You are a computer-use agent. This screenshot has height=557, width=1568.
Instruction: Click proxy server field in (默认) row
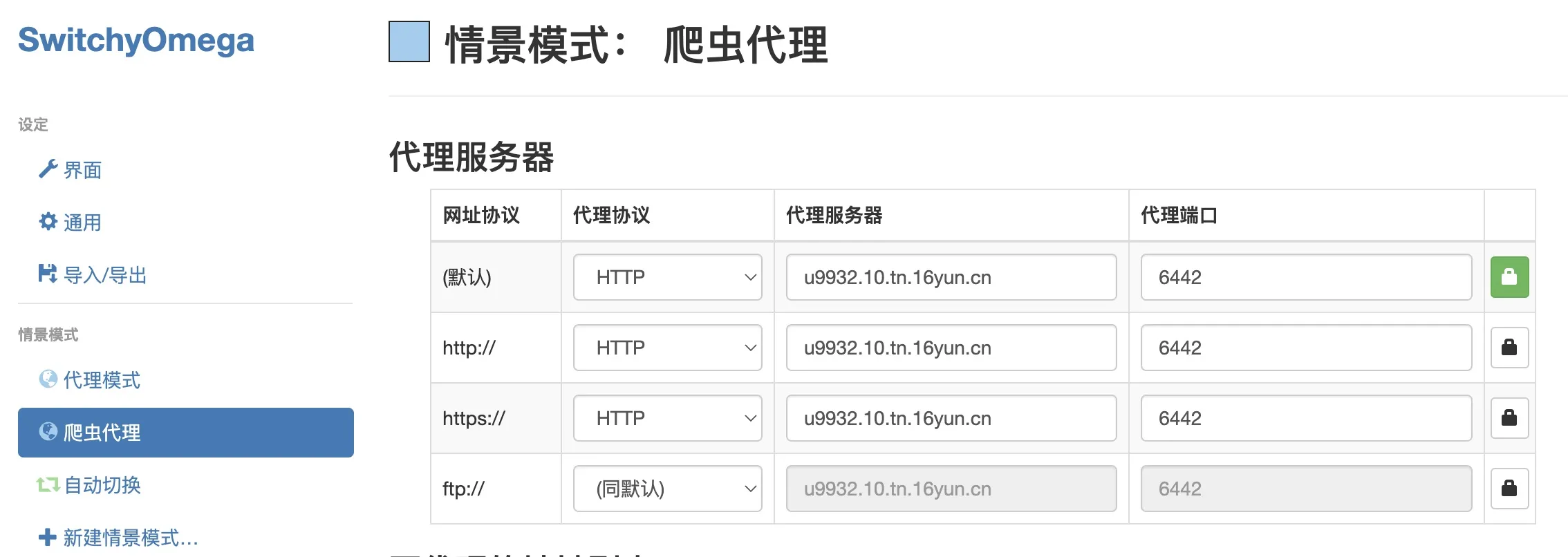click(951, 277)
